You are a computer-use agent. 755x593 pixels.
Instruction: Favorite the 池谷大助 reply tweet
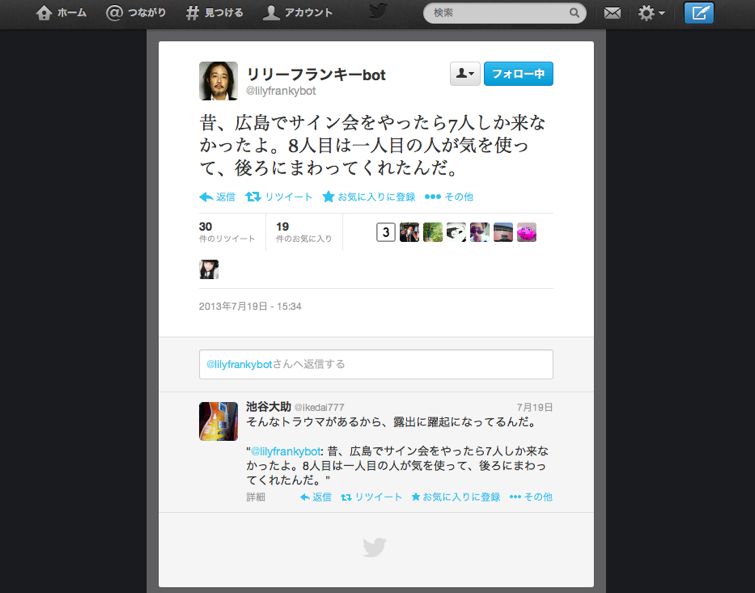pos(455,497)
